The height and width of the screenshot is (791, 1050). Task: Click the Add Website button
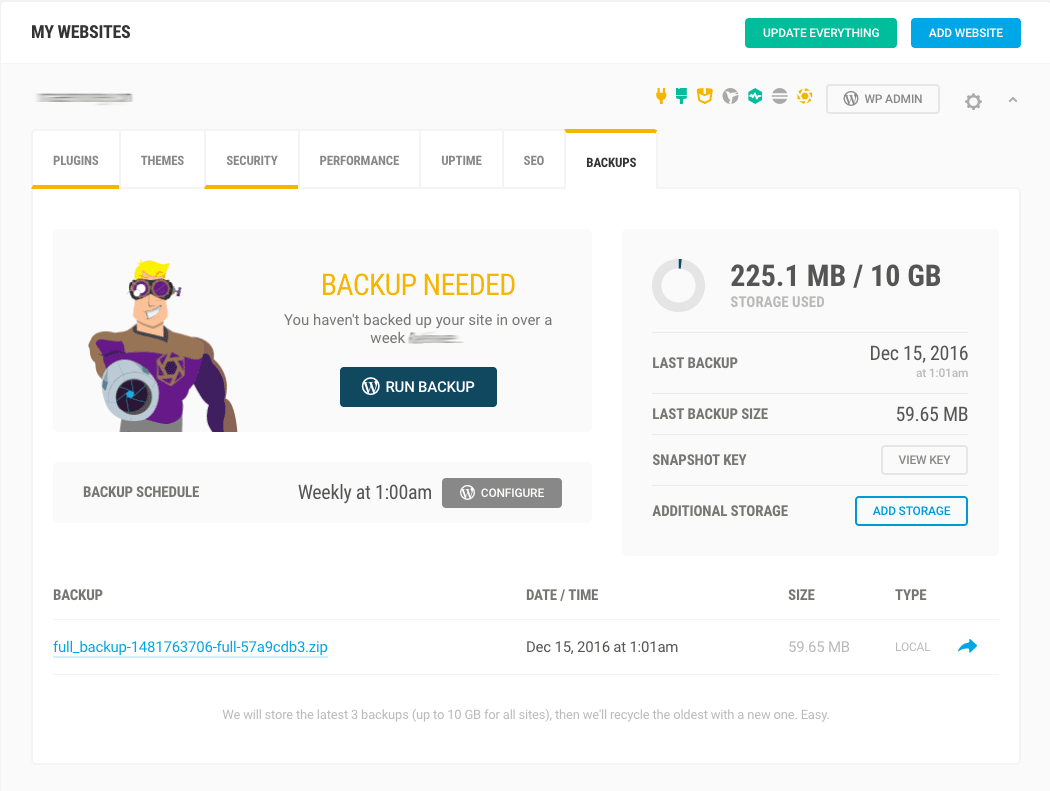(x=966, y=33)
